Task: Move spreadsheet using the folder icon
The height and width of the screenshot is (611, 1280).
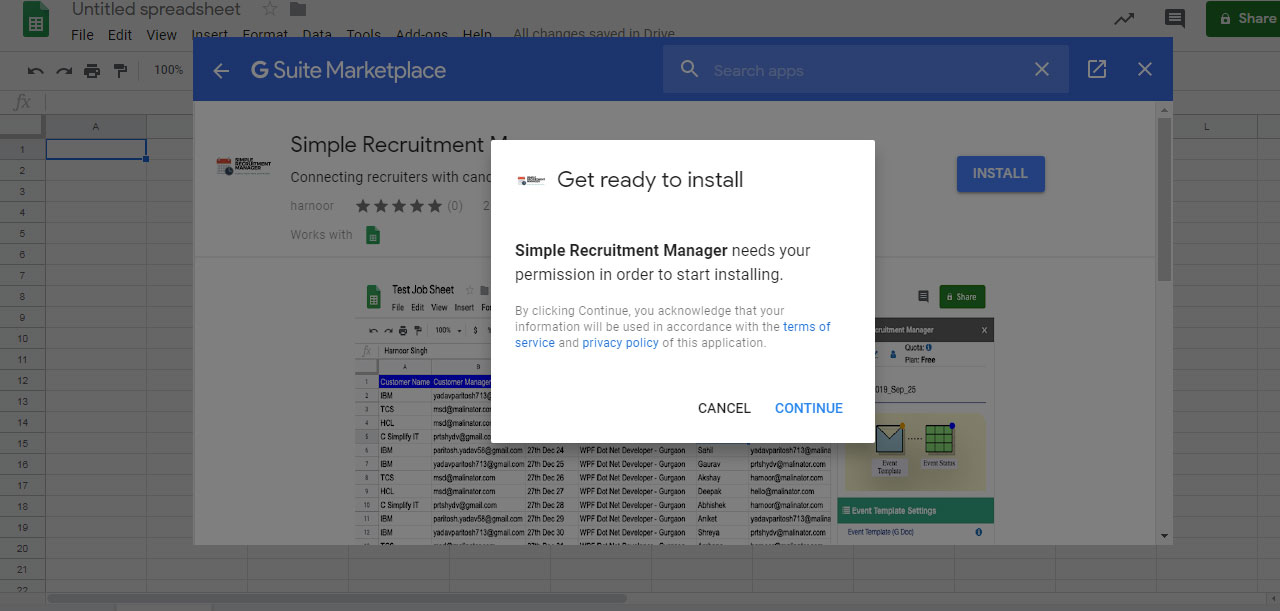Action: (298, 10)
